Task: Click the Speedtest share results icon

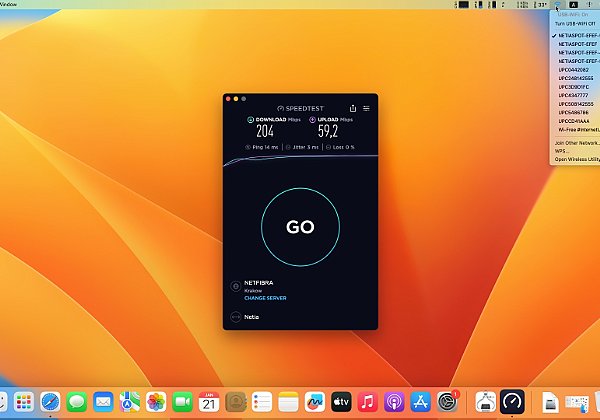Action: (x=353, y=108)
